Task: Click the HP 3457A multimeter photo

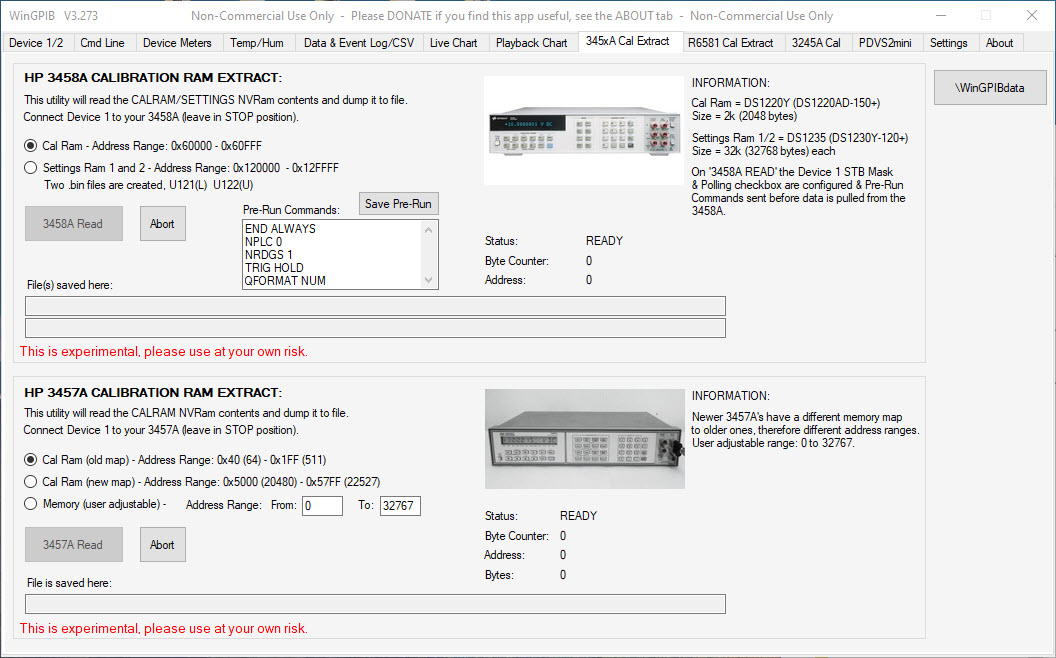Action: (x=584, y=438)
